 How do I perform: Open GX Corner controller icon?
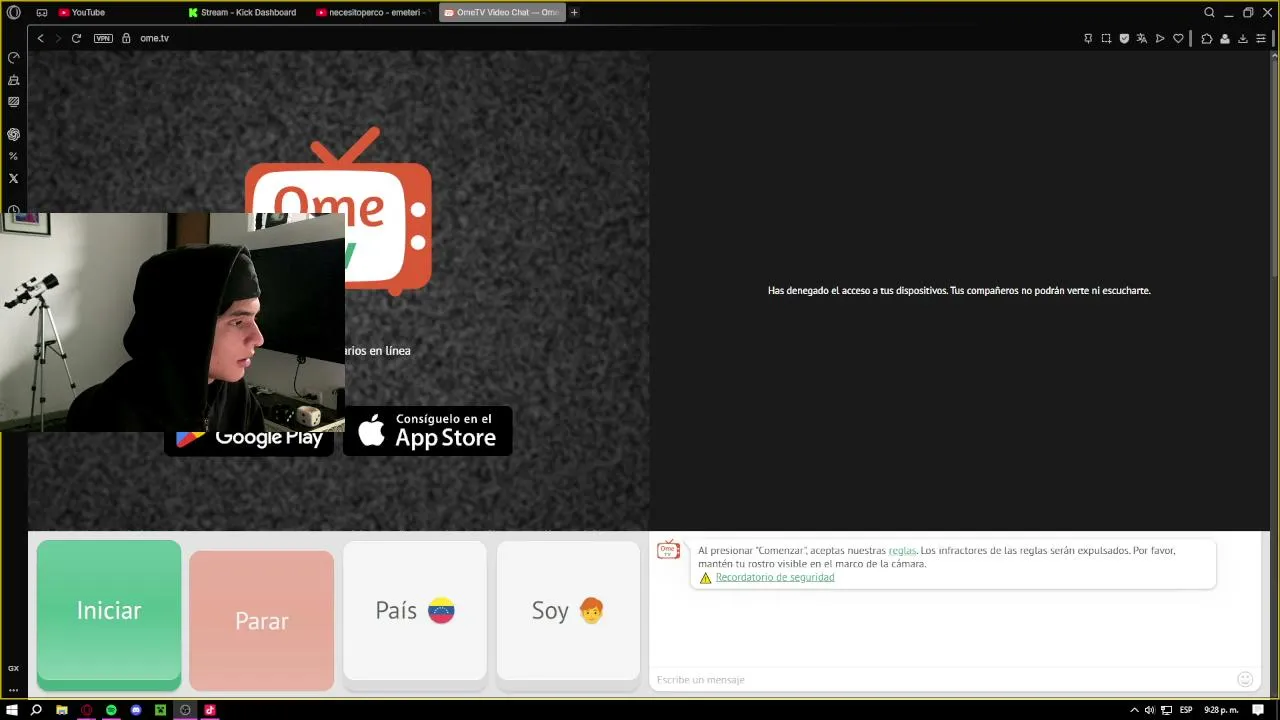[42, 12]
